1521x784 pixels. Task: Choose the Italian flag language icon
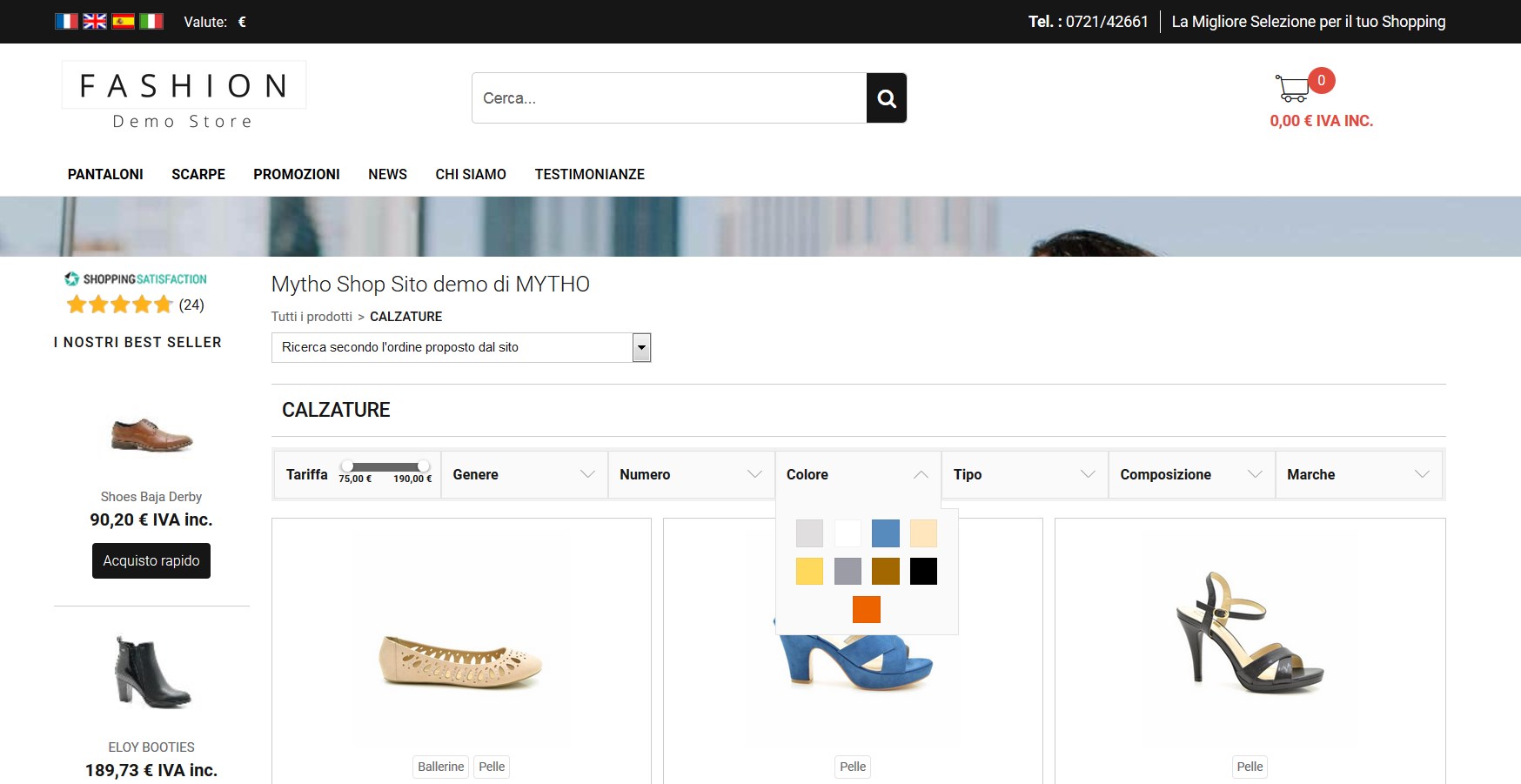point(151,21)
